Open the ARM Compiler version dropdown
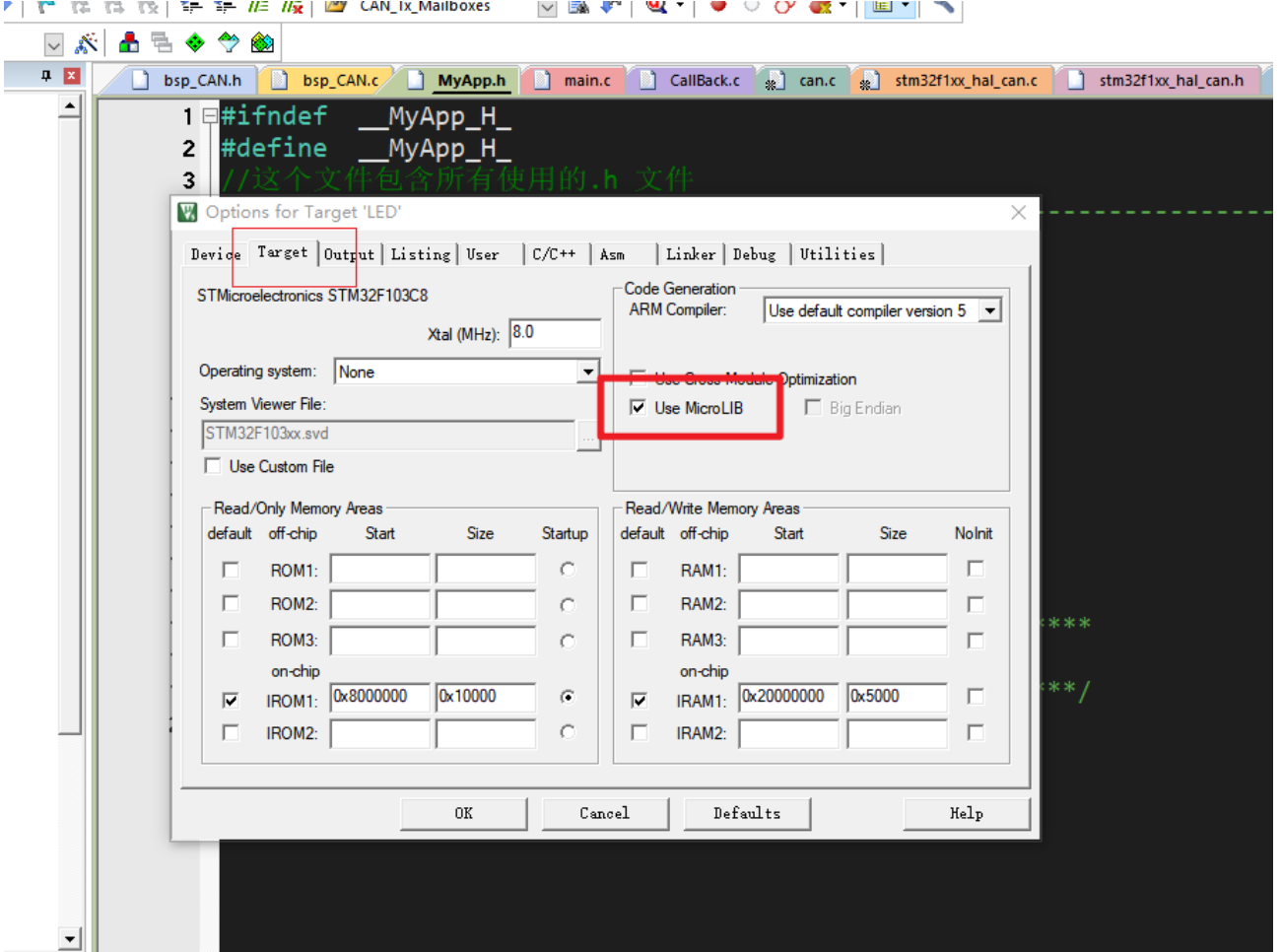This screenshot has height=952, width=1281. 990,311
